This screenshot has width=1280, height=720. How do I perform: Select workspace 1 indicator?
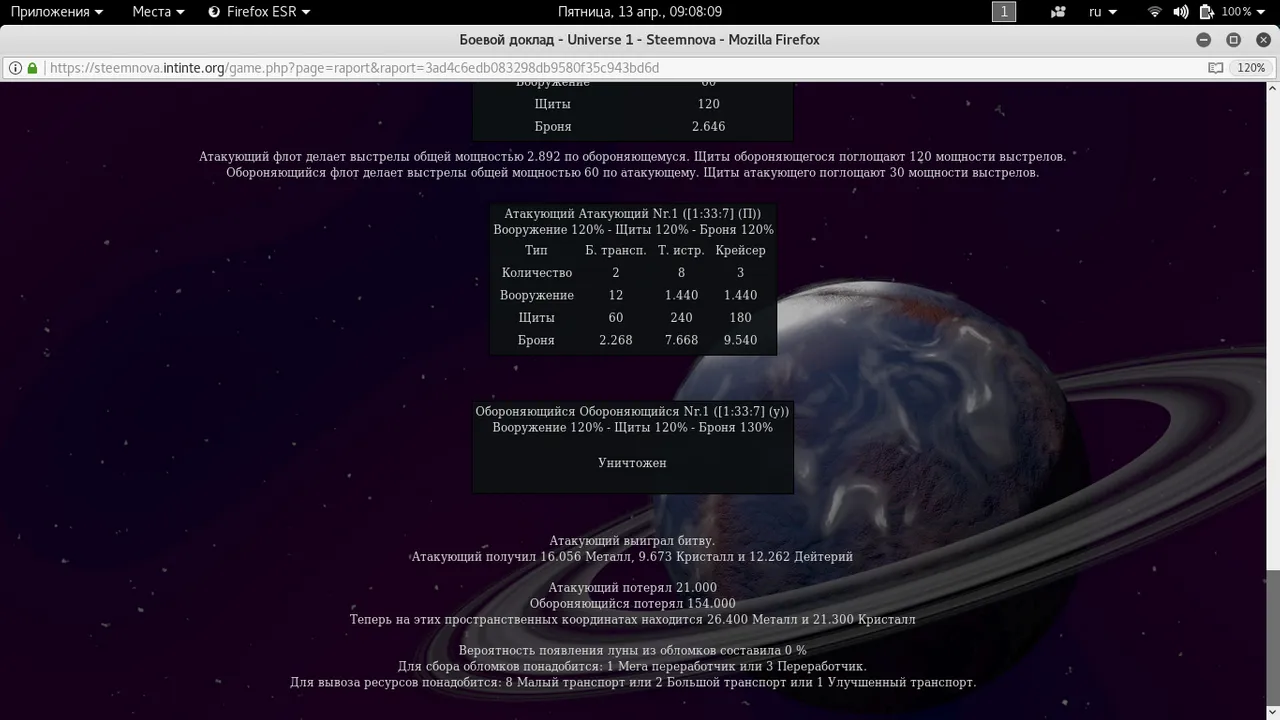click(1004, 12)
